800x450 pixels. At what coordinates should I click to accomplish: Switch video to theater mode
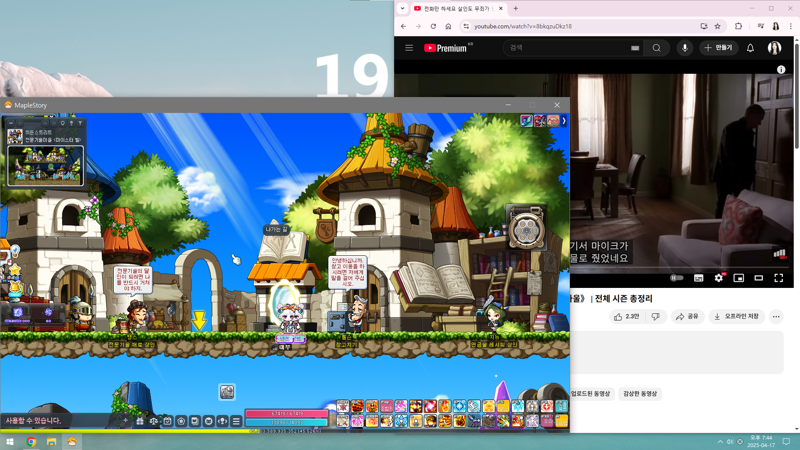tap(759, 278)
